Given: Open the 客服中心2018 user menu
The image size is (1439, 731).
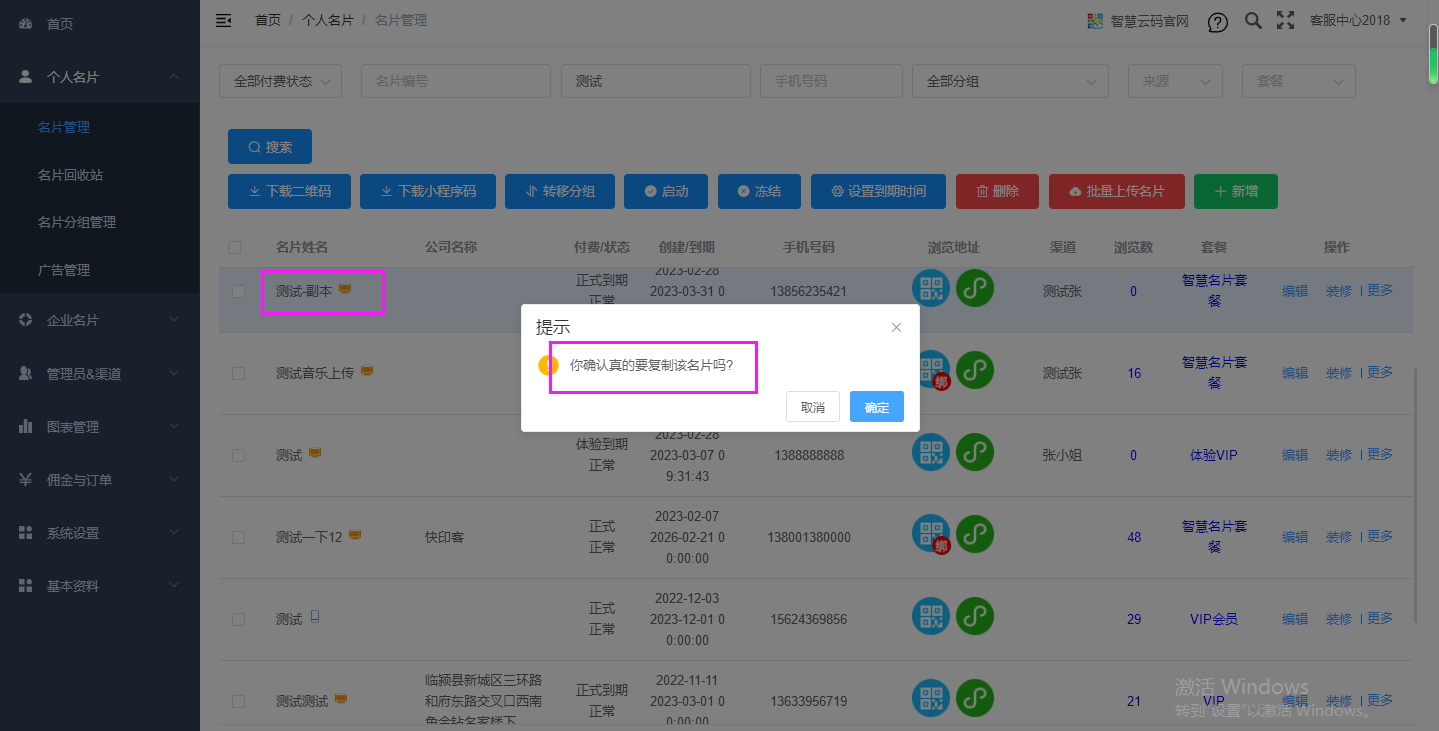Looking at the screenshot, I should click(x=1358, y=20).
